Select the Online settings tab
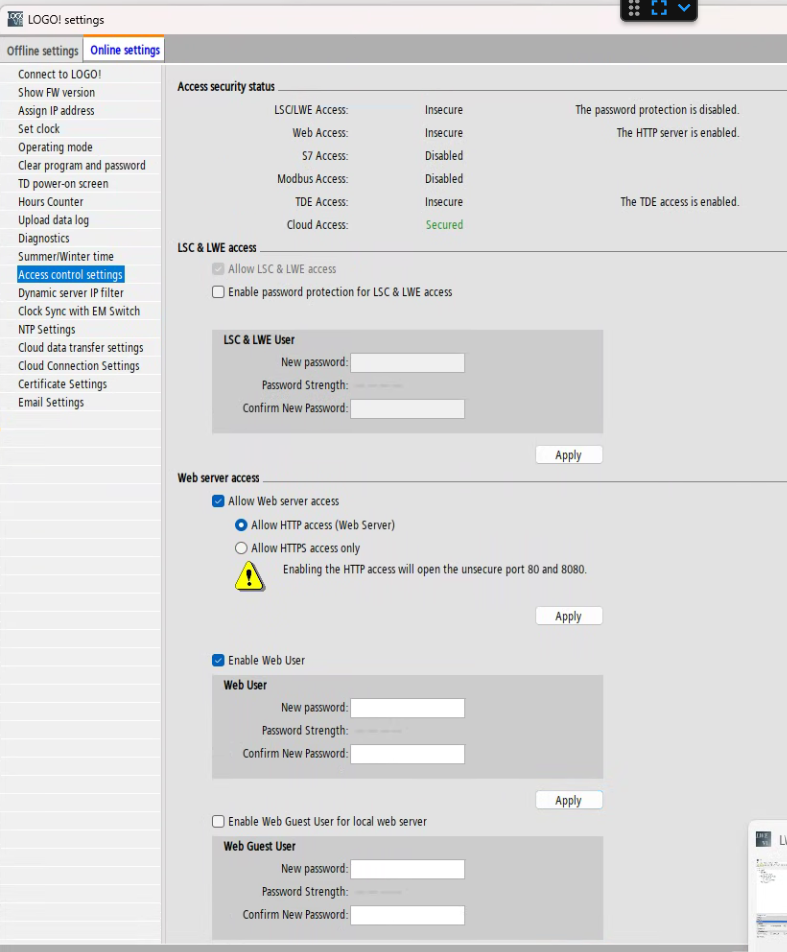787x952 pixels. click(x=124, y=50)
